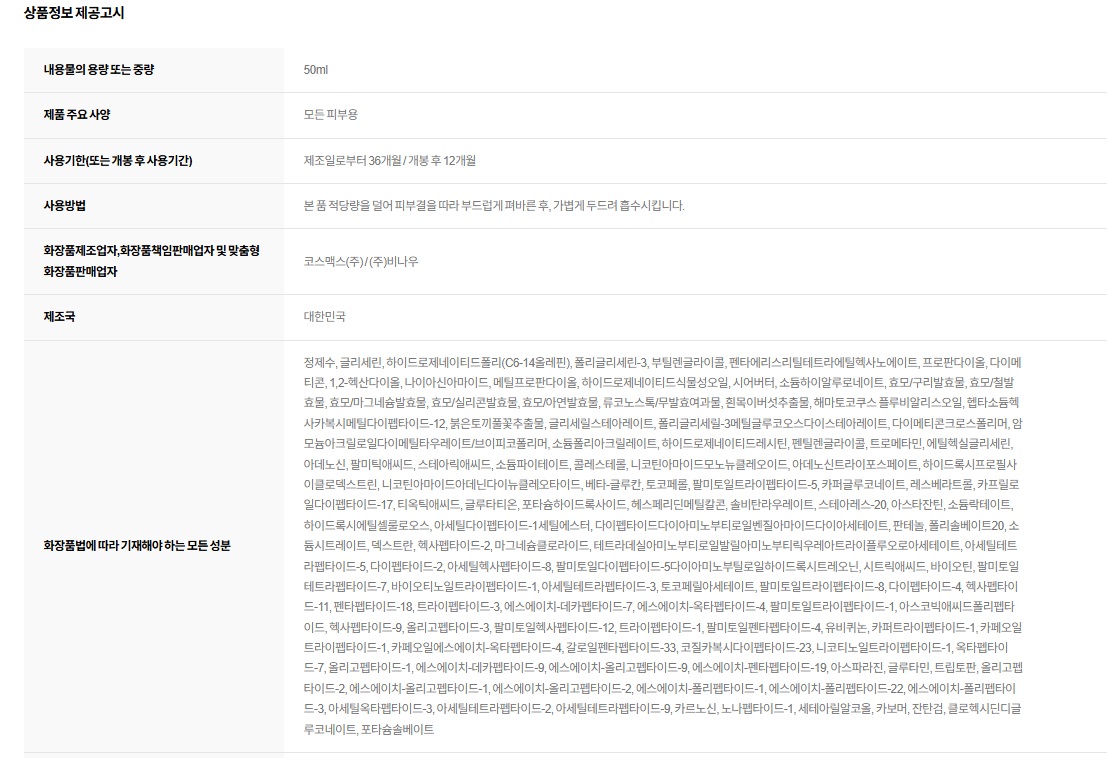Select the 내용물의 용량 또는 중량 row label
The image size is (1107, 758).
pyautogui.click(x=99, y=69)
